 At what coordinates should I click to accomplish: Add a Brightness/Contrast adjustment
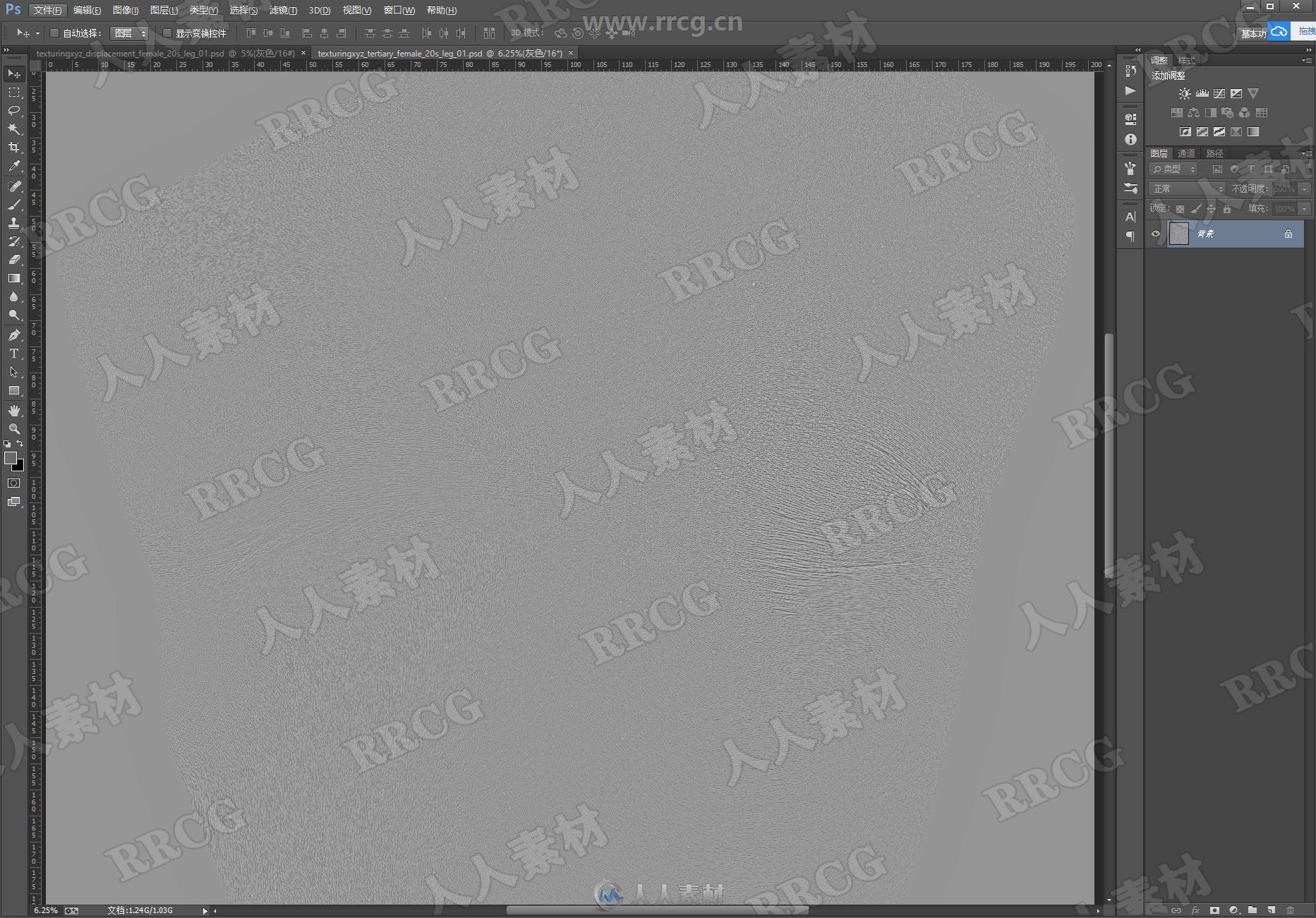(x=1185, y=93)
